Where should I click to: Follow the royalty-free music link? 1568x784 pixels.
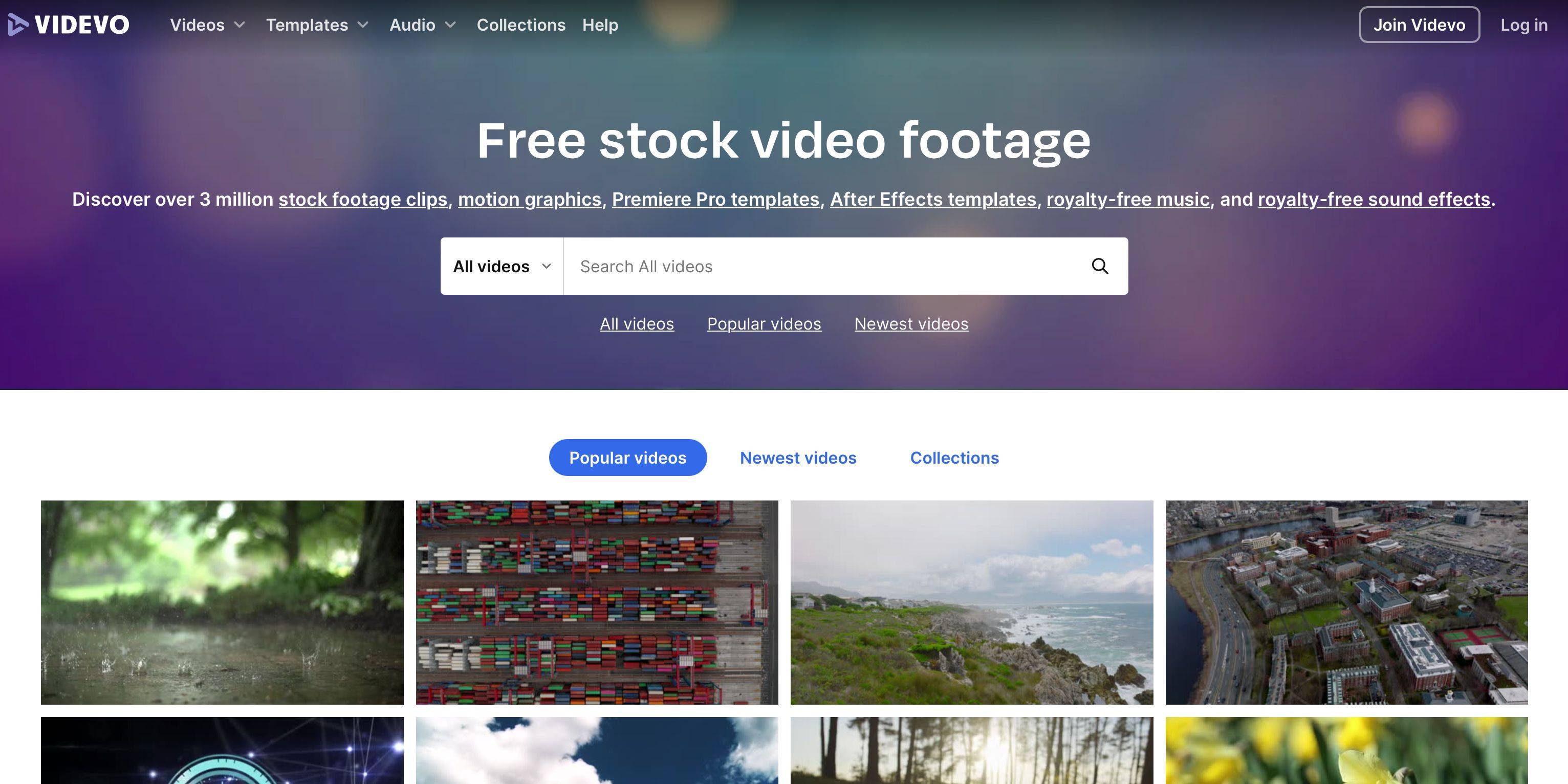(x=1127, y=199)
